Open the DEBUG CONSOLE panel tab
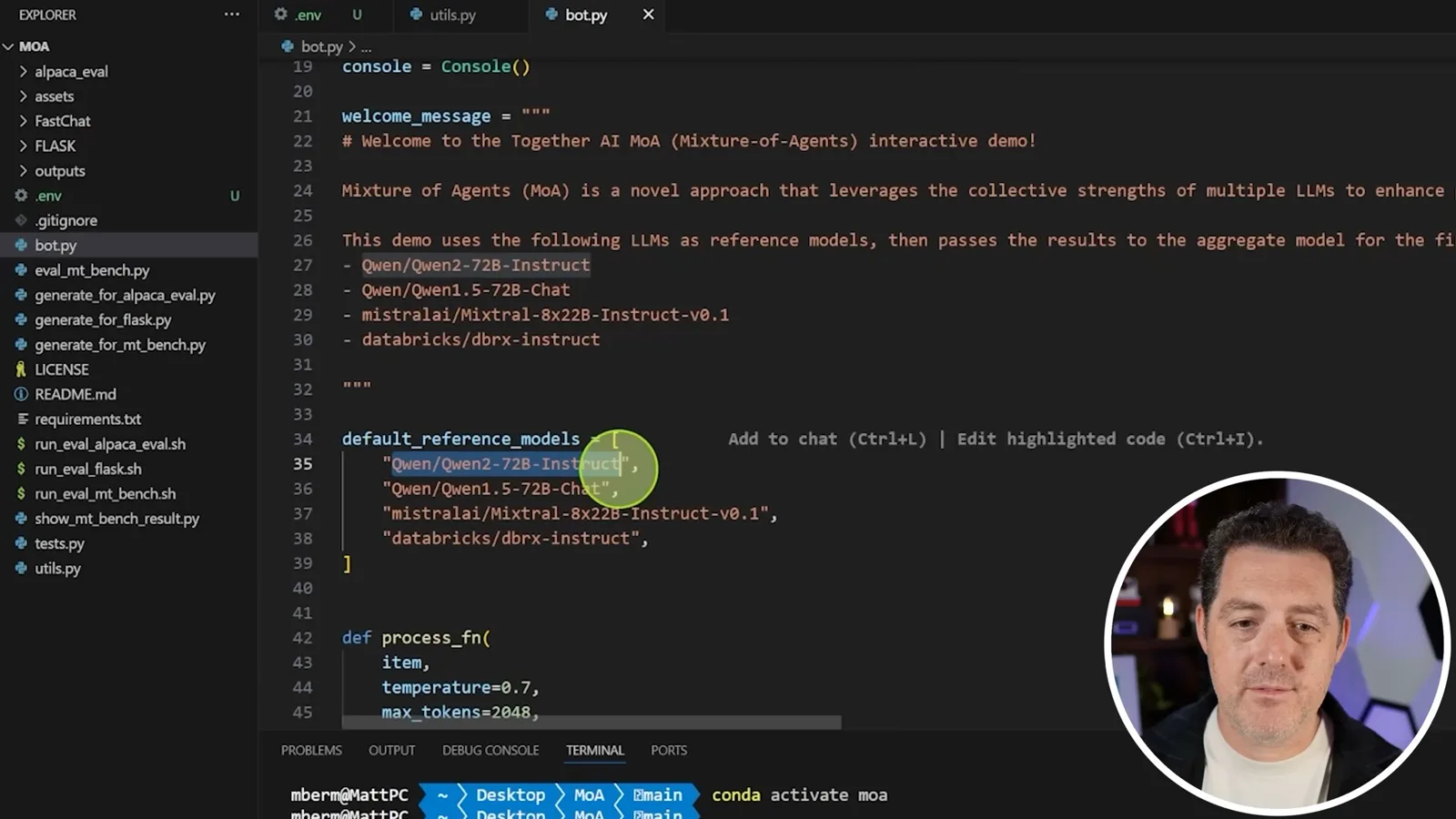This screenshot has height=819, width=1456. (490, 751)
